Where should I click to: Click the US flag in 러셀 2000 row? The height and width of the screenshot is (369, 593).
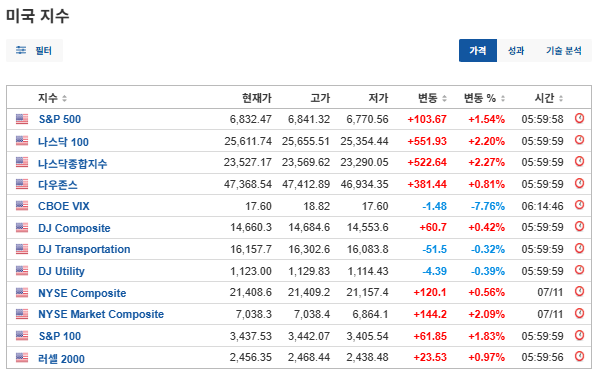22,357
